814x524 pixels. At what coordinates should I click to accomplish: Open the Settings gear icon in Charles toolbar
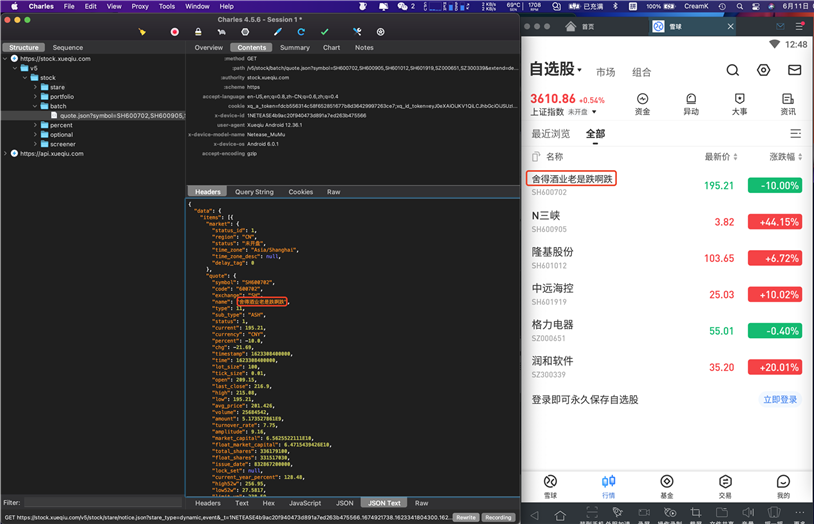coord(381,32)
